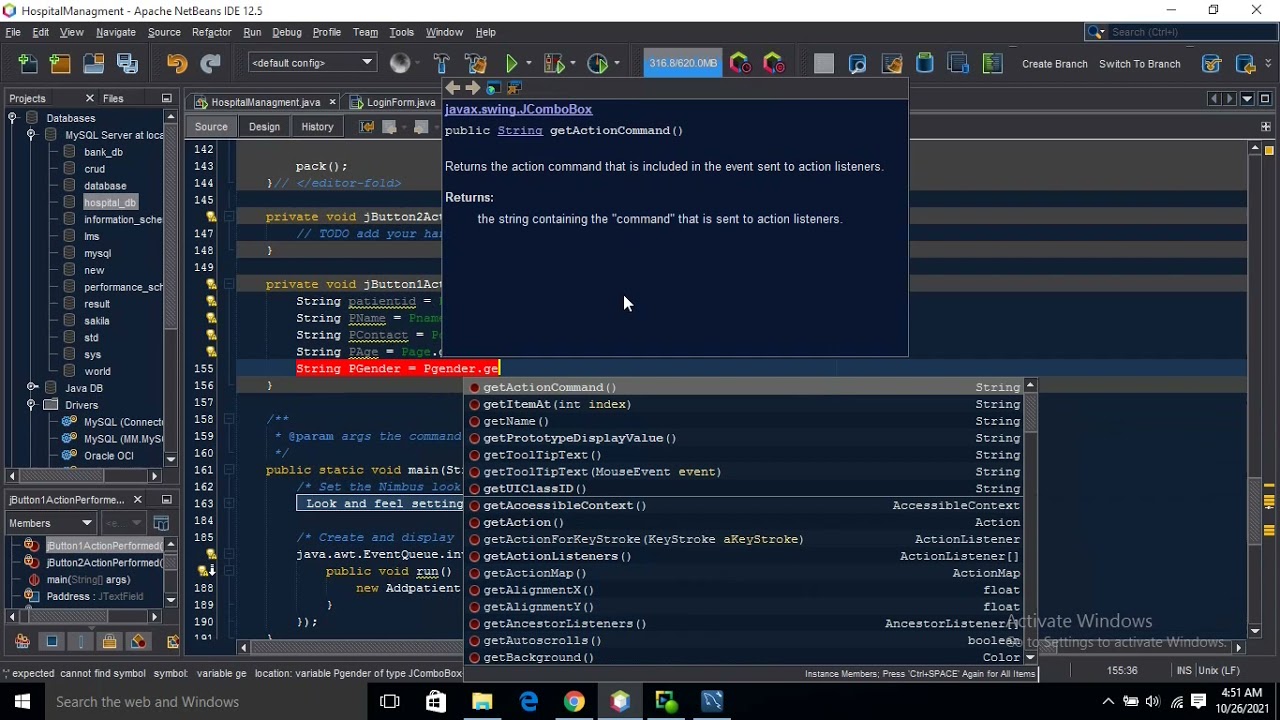Open the Refactor menu
The height and width of the screenshot is (720, 1280).
point(211,32)
